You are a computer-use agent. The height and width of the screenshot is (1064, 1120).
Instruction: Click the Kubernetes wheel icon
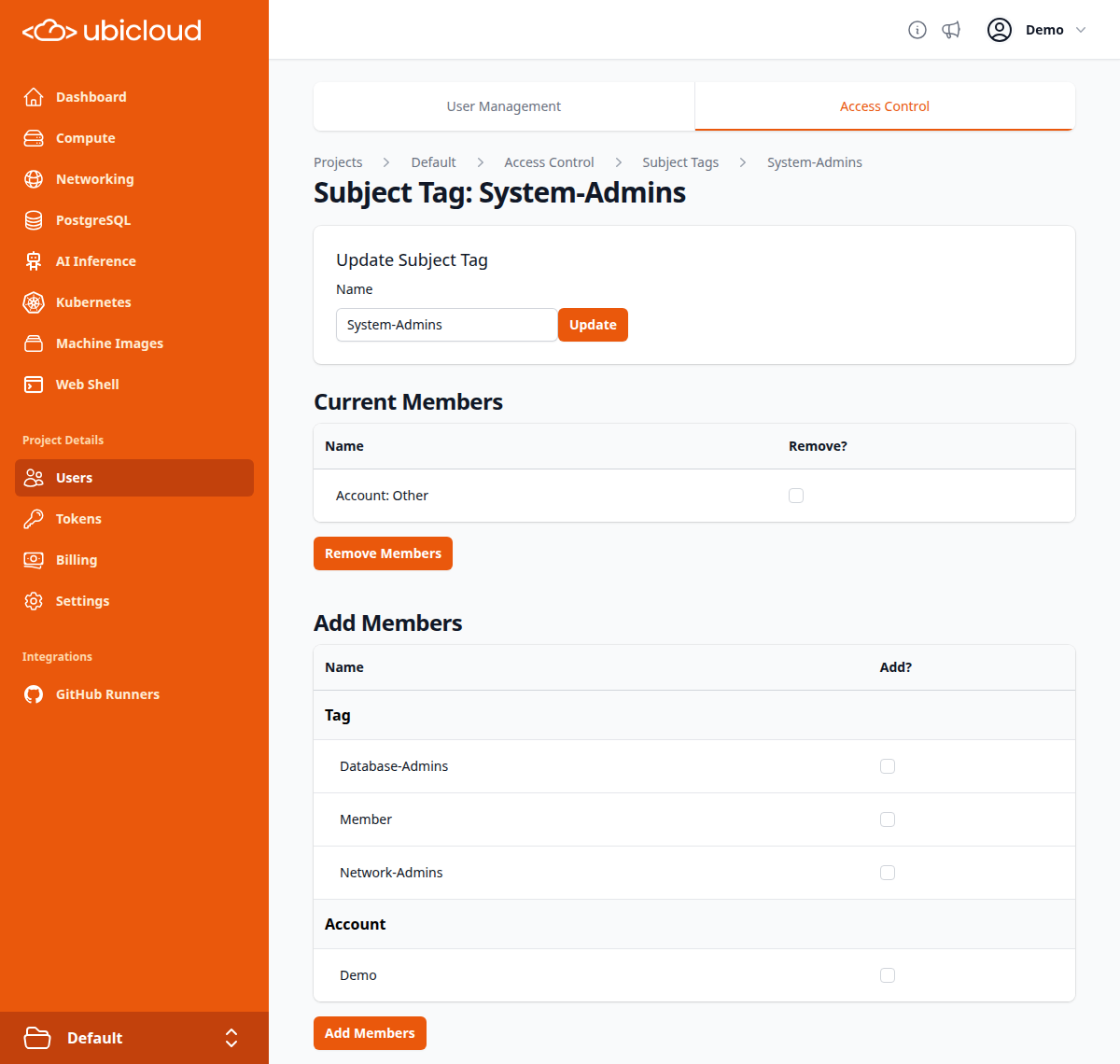(34, 302)
